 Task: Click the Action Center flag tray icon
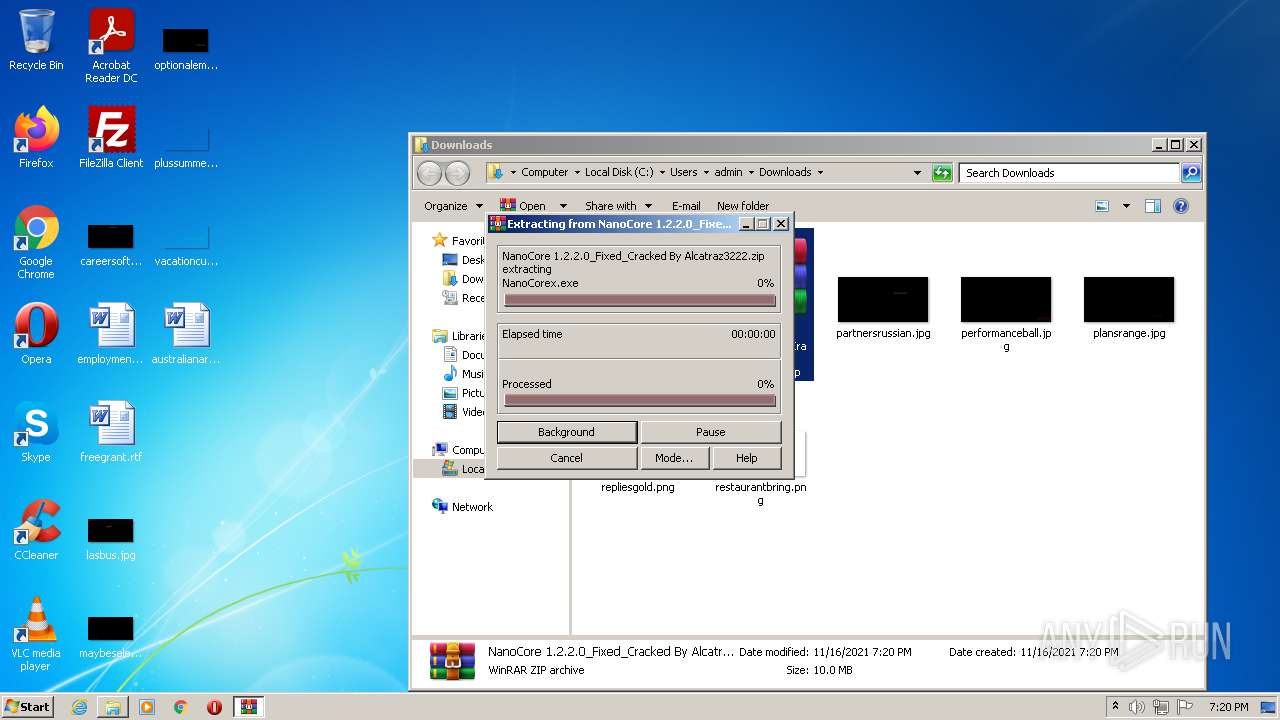[1185, 707]
